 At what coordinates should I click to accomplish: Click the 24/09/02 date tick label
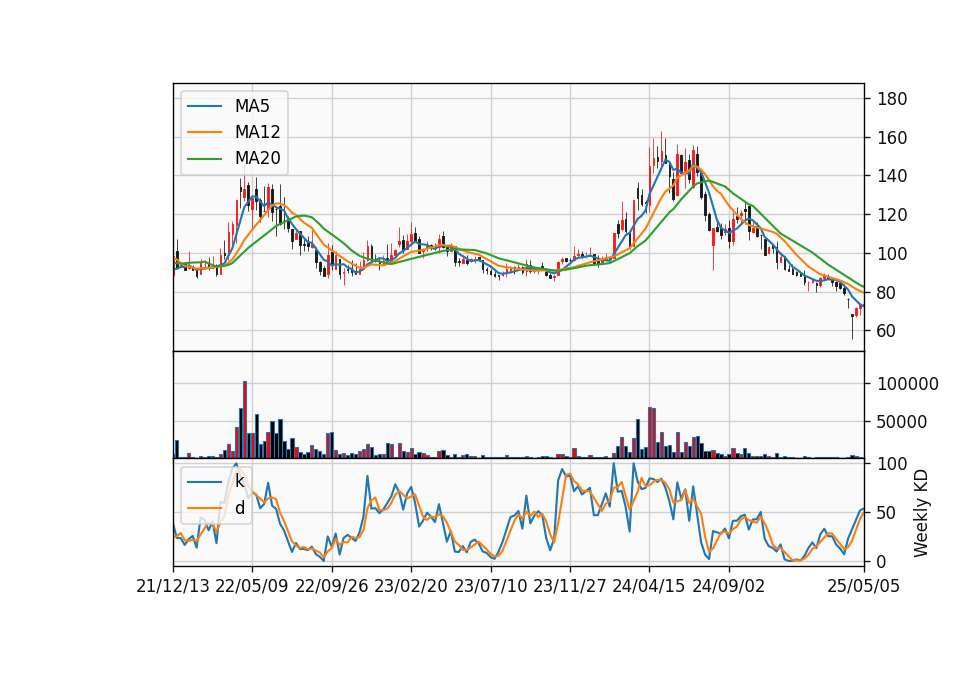729,586
